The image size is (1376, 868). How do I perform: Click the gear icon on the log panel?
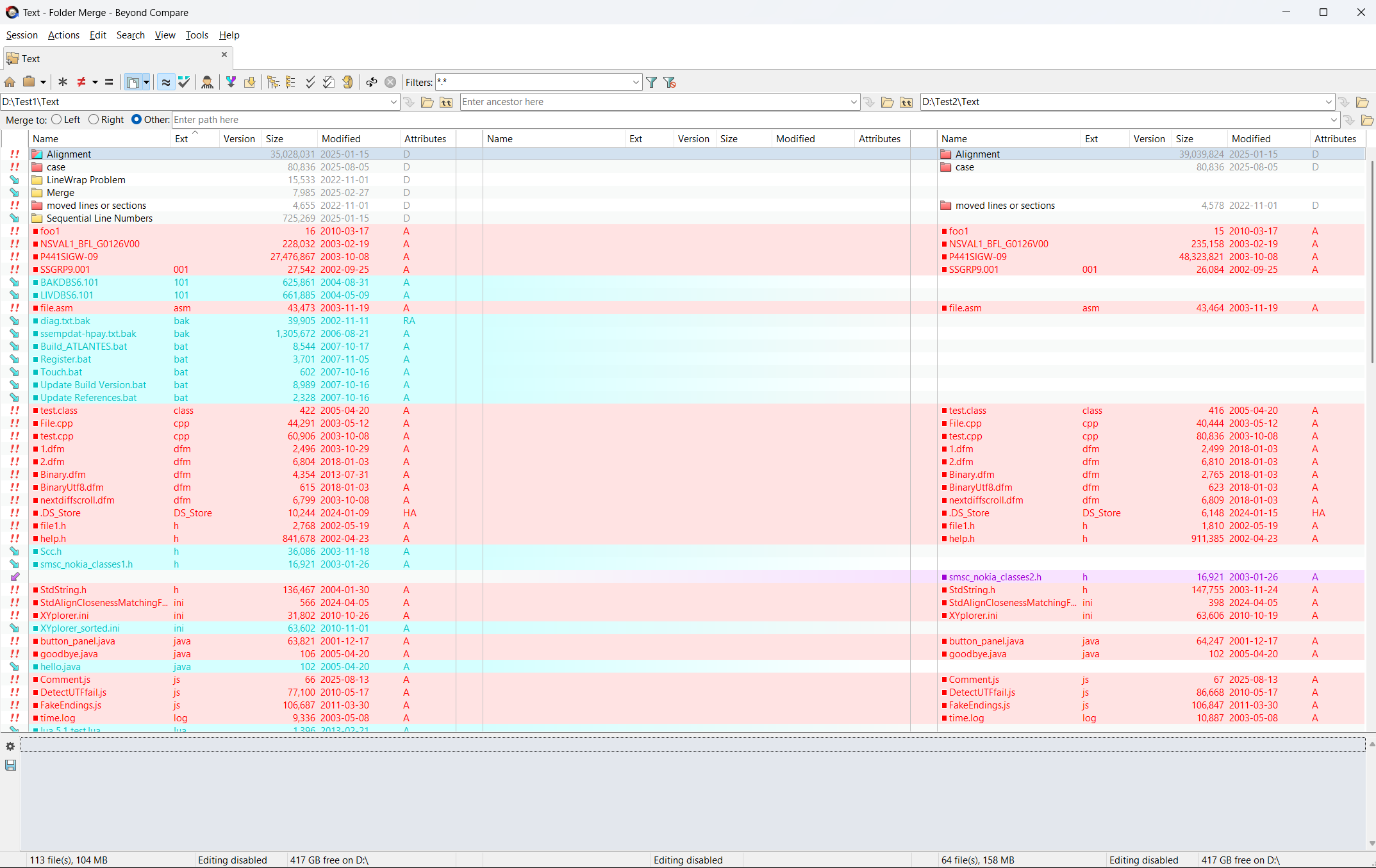click(10, 746)
